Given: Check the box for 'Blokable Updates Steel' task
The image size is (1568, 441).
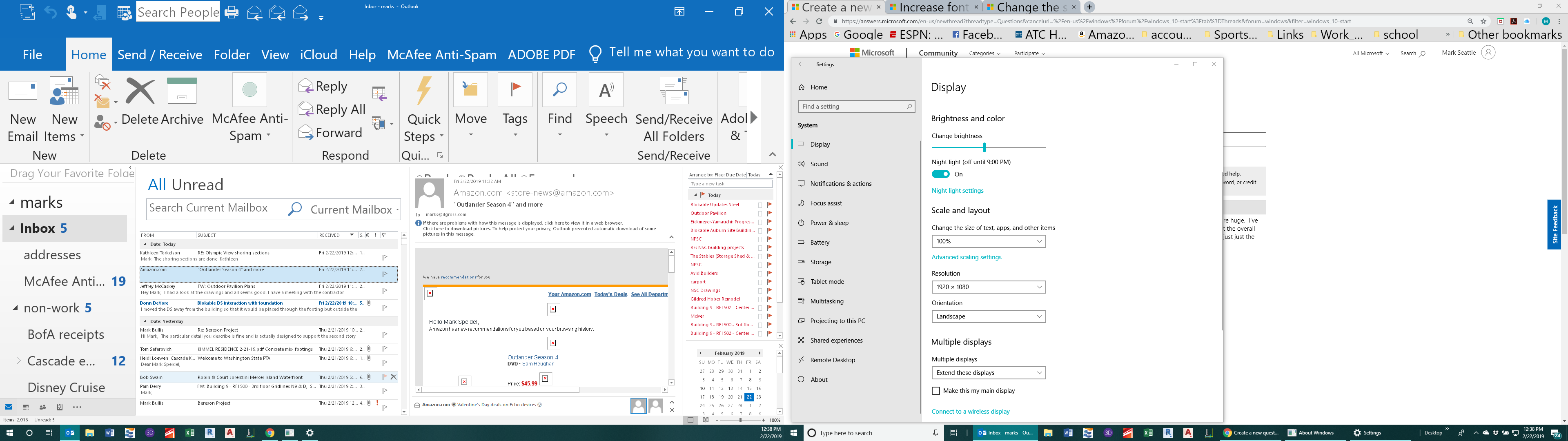Looking at the screenshot, I should 760,205.
